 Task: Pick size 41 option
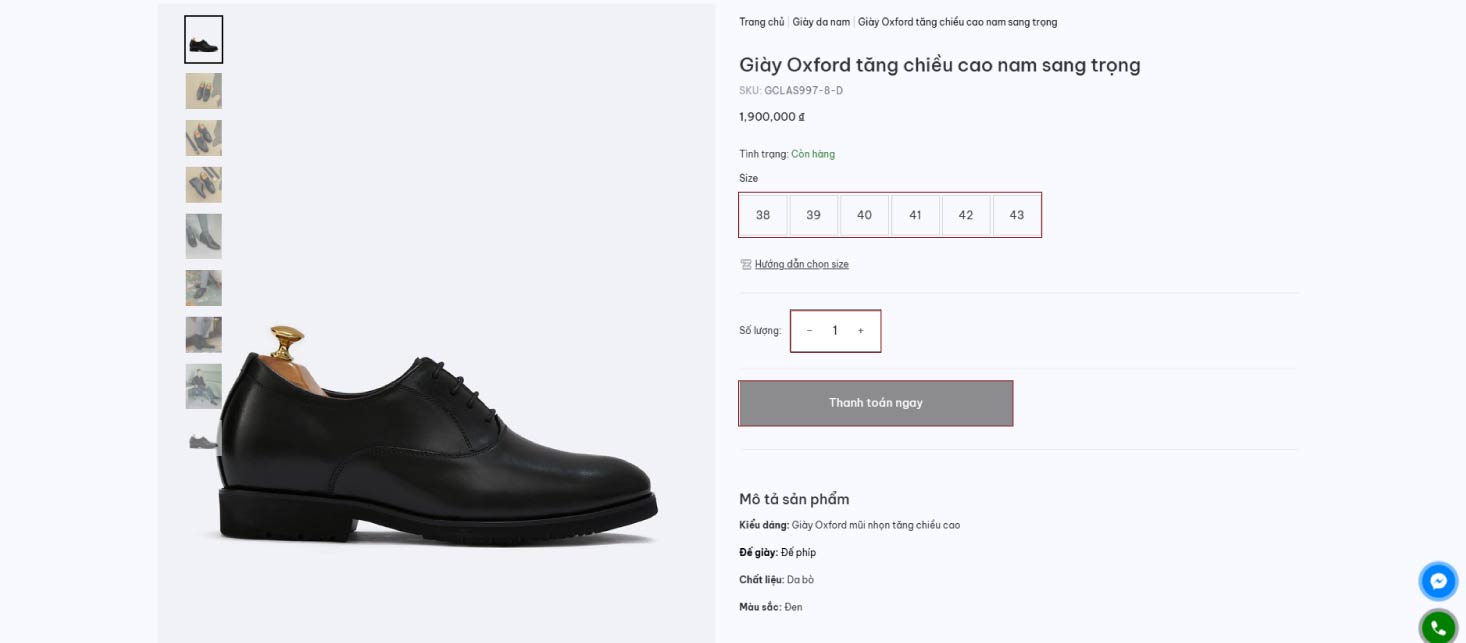coord(915,215)
